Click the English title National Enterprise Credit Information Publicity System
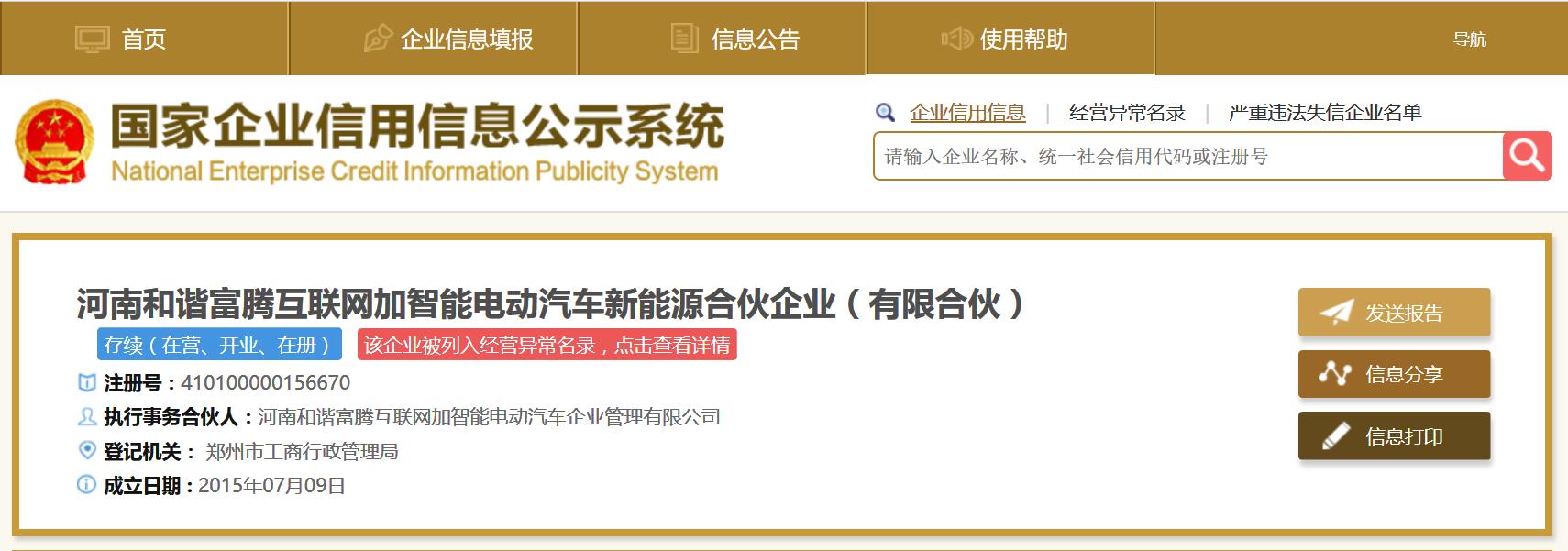 click(414, 171)
